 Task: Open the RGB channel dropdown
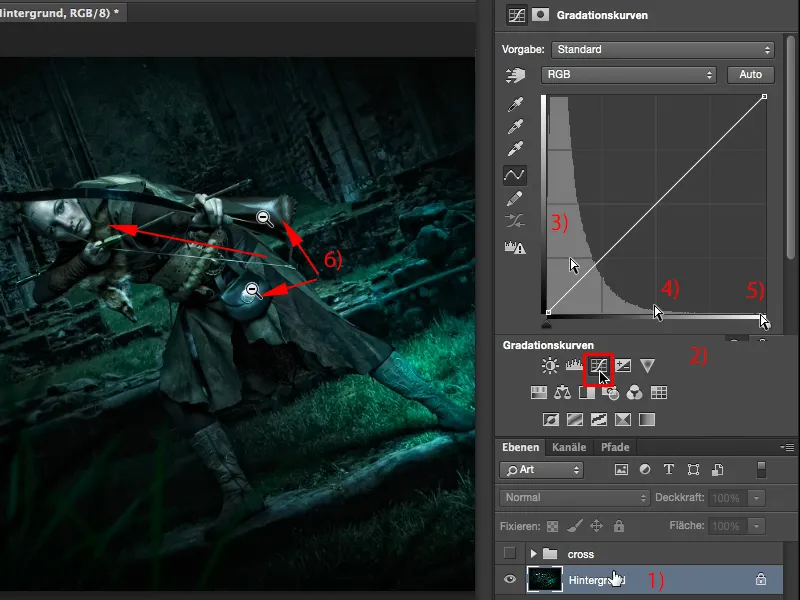(629, 74)
